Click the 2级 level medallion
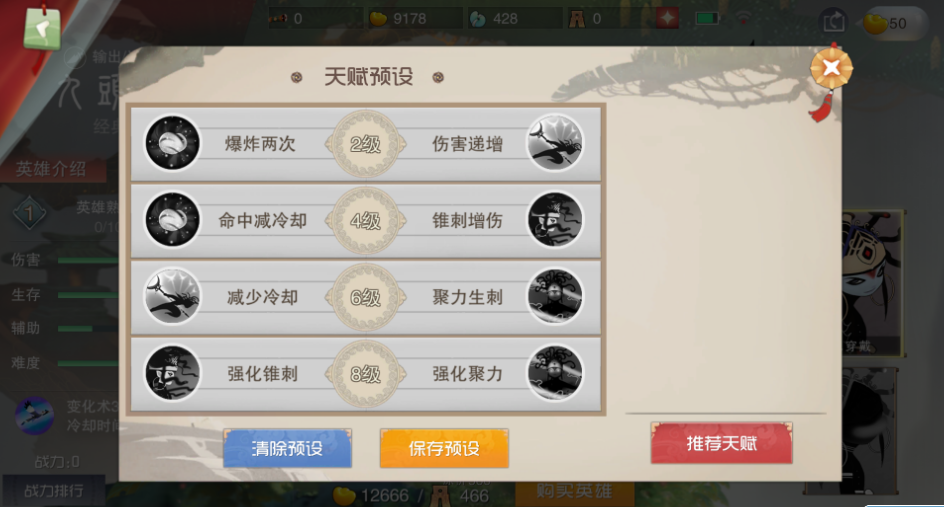Image resolution: width=944 pixels, height=507 pixels. [365, 144]
